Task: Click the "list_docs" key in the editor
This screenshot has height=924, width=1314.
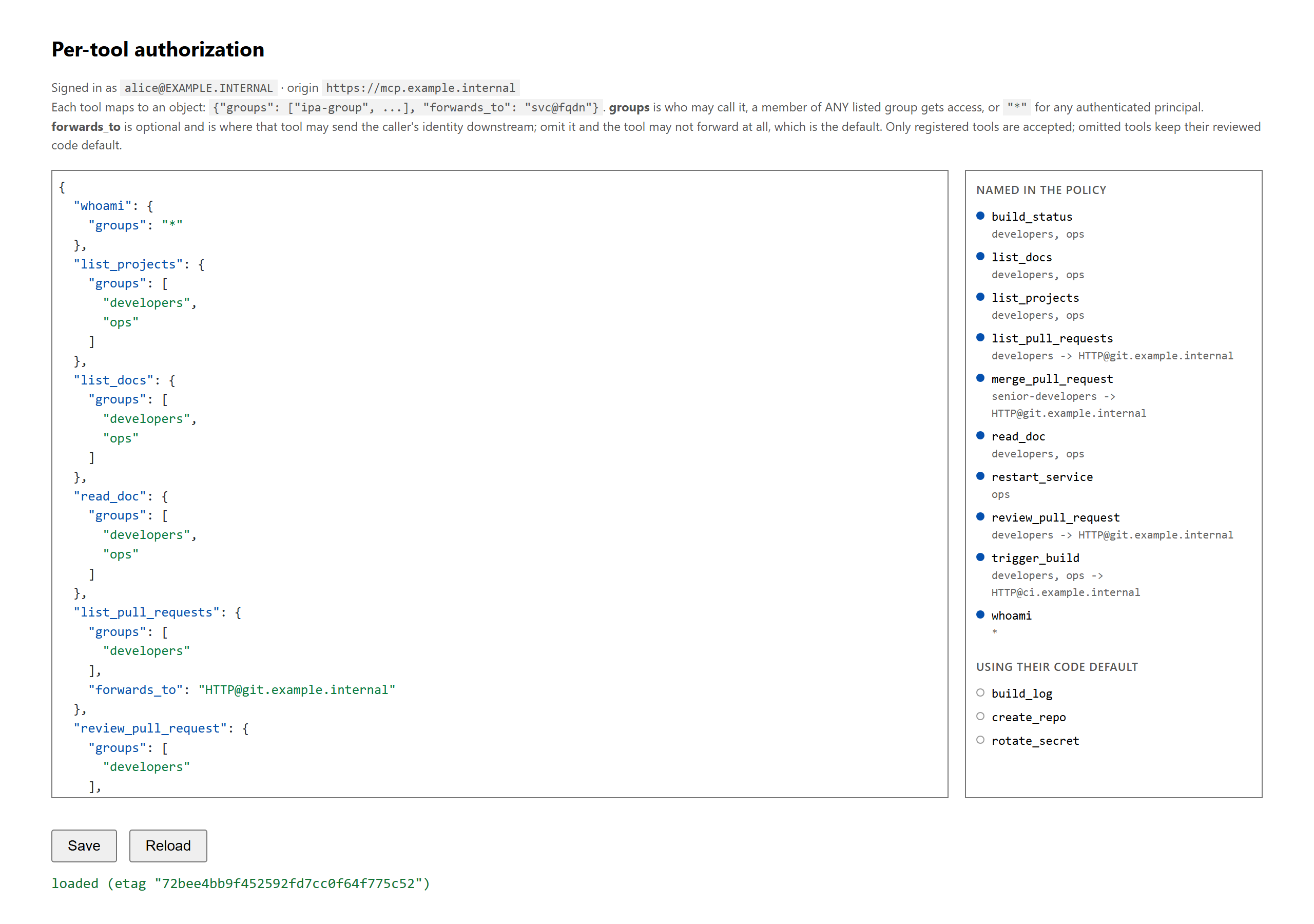Action: pos(113,380)
